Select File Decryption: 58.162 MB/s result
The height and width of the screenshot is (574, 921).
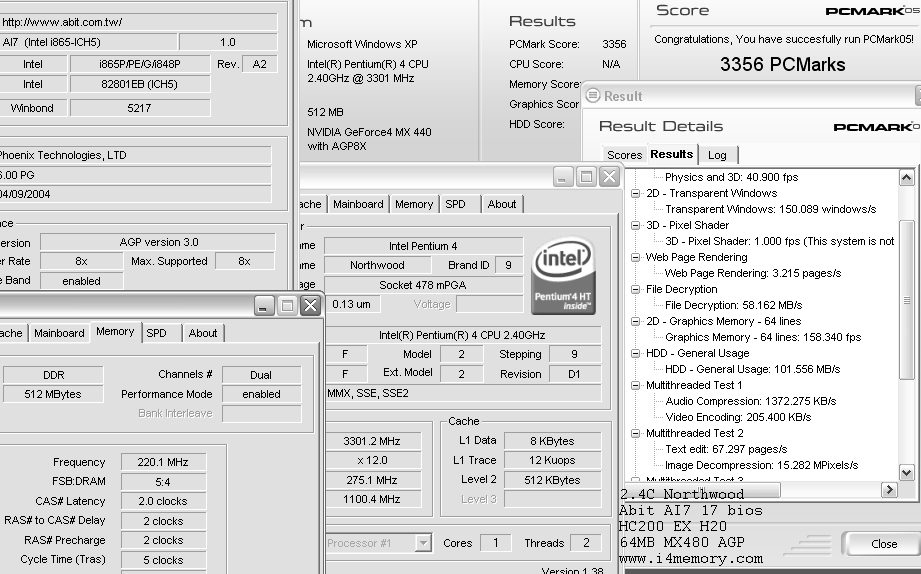[734, 306]
